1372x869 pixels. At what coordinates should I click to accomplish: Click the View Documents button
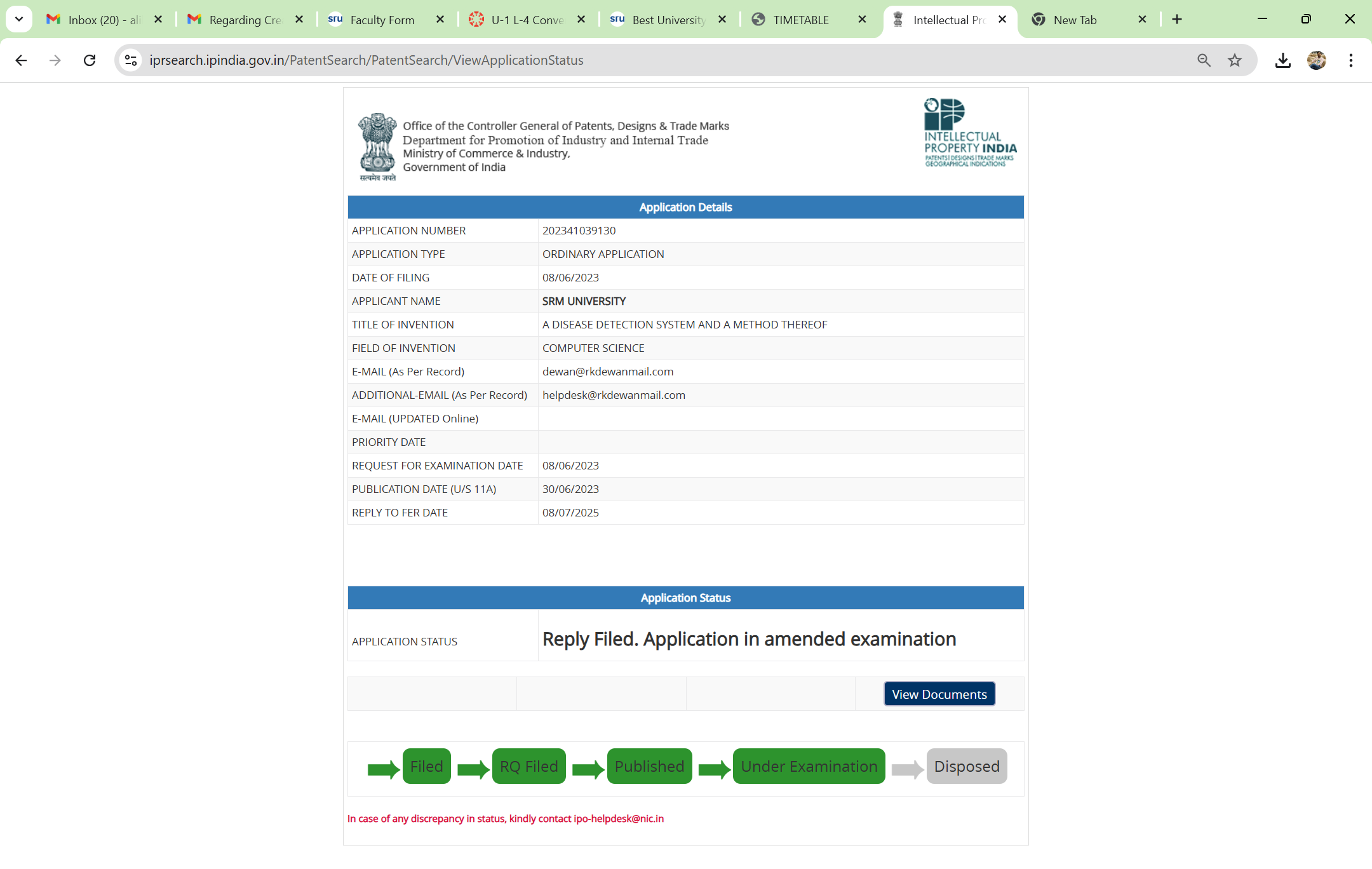tap(939, 694)
